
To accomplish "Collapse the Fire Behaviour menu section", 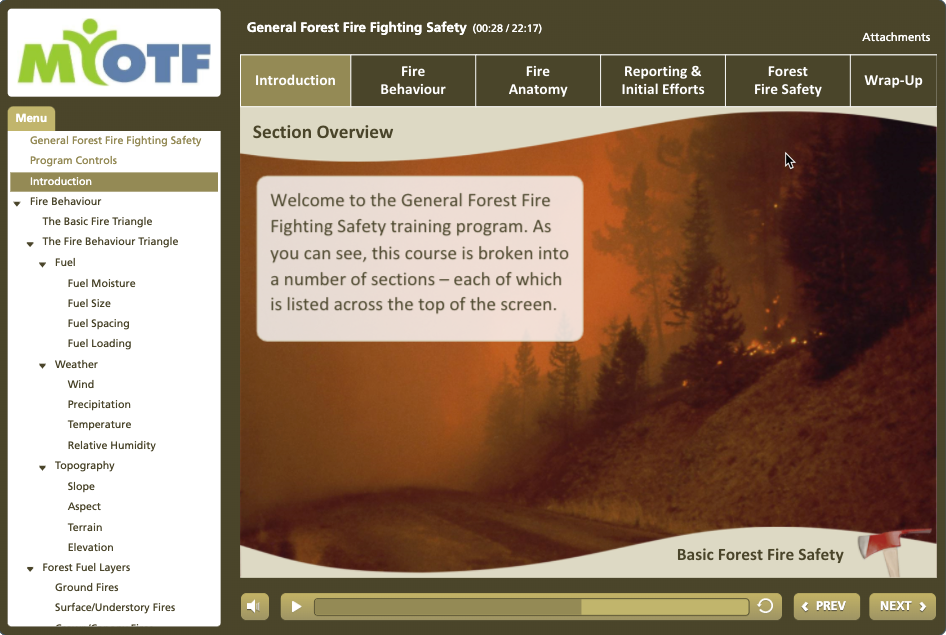I will coord(17,203).
